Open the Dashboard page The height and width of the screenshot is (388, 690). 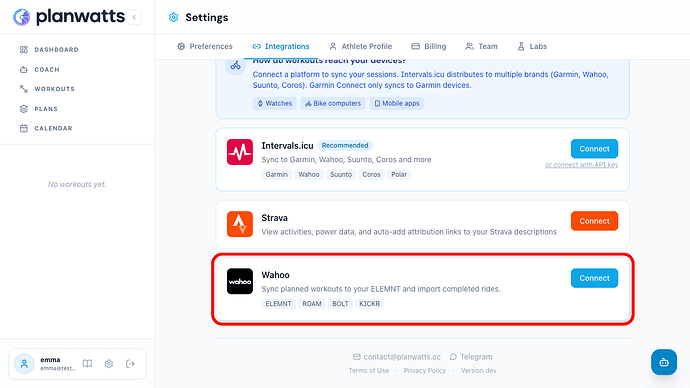pyautogui.click(x=49, y=50)
